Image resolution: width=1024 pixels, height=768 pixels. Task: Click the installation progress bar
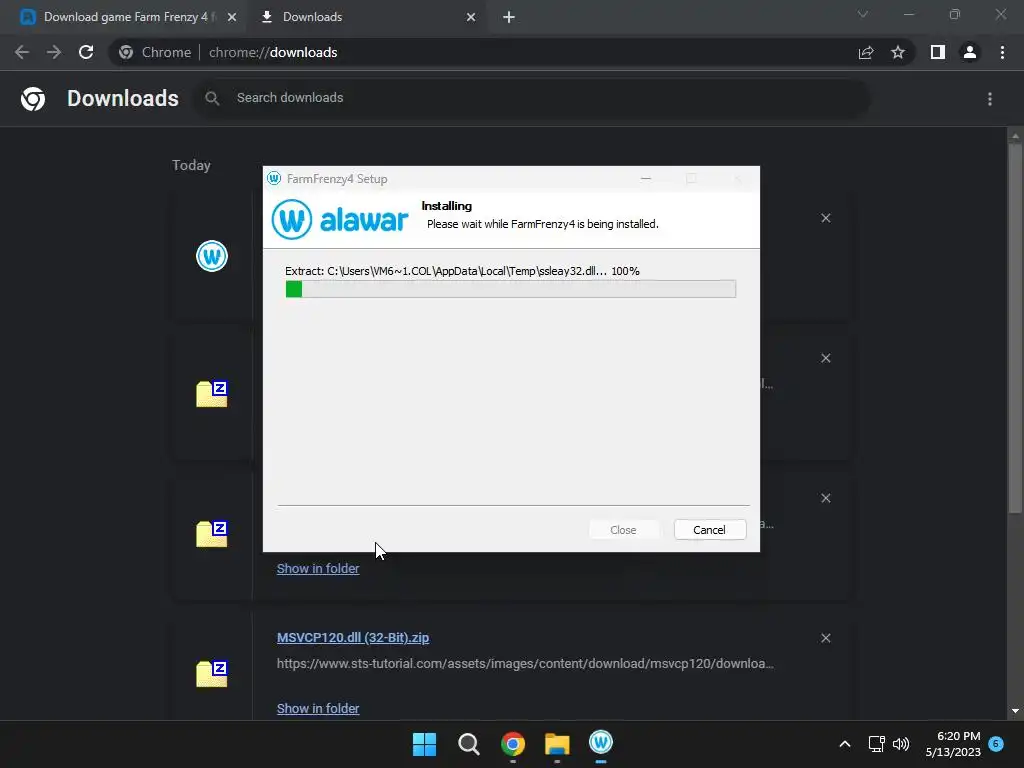pyautogui.click(x=511, y=289)
